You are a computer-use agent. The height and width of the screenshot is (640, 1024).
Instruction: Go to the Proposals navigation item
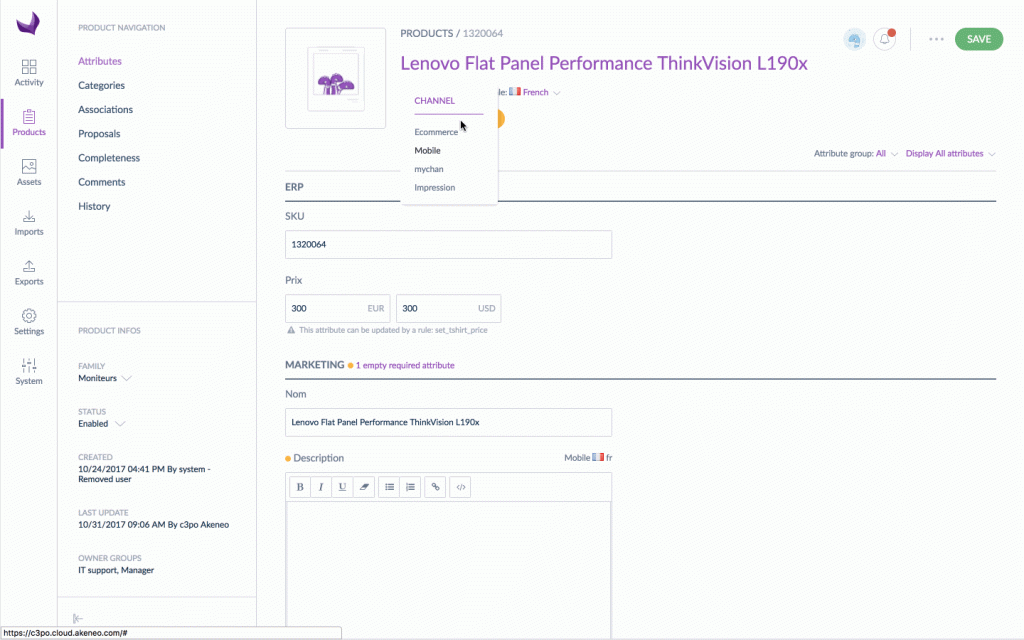pos(99,133)
